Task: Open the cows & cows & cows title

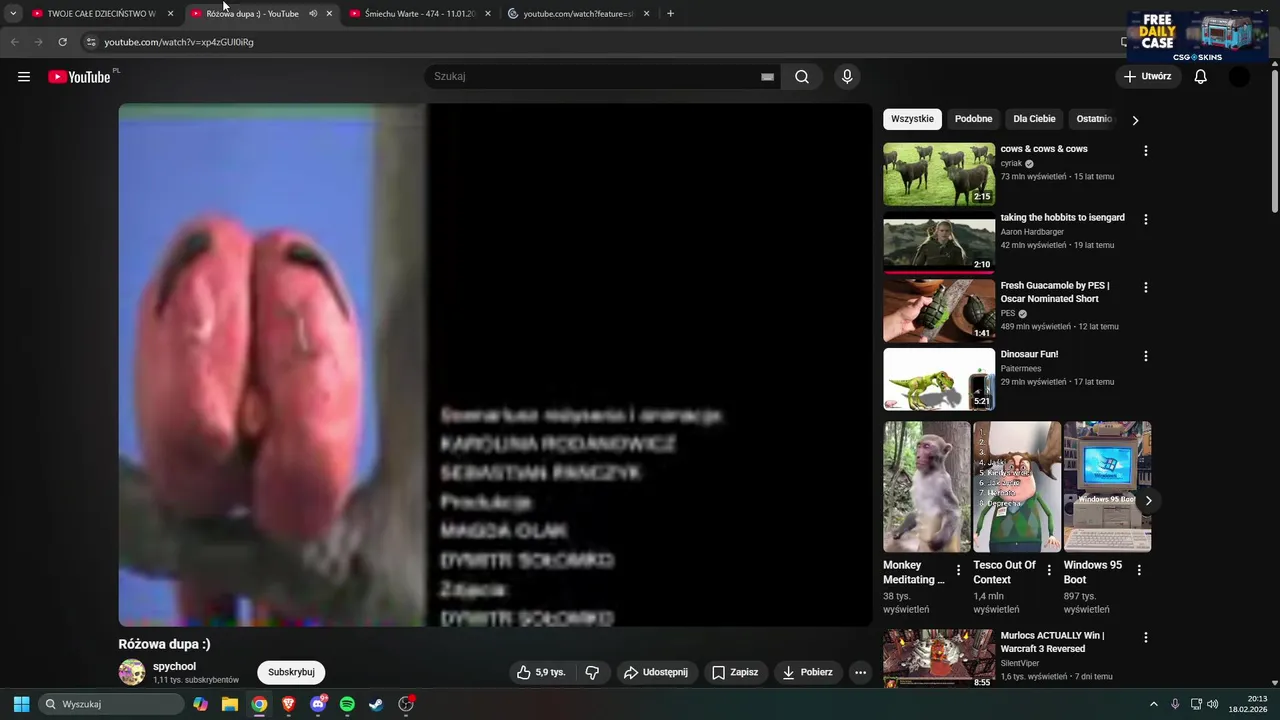Action: point(1044,149)
